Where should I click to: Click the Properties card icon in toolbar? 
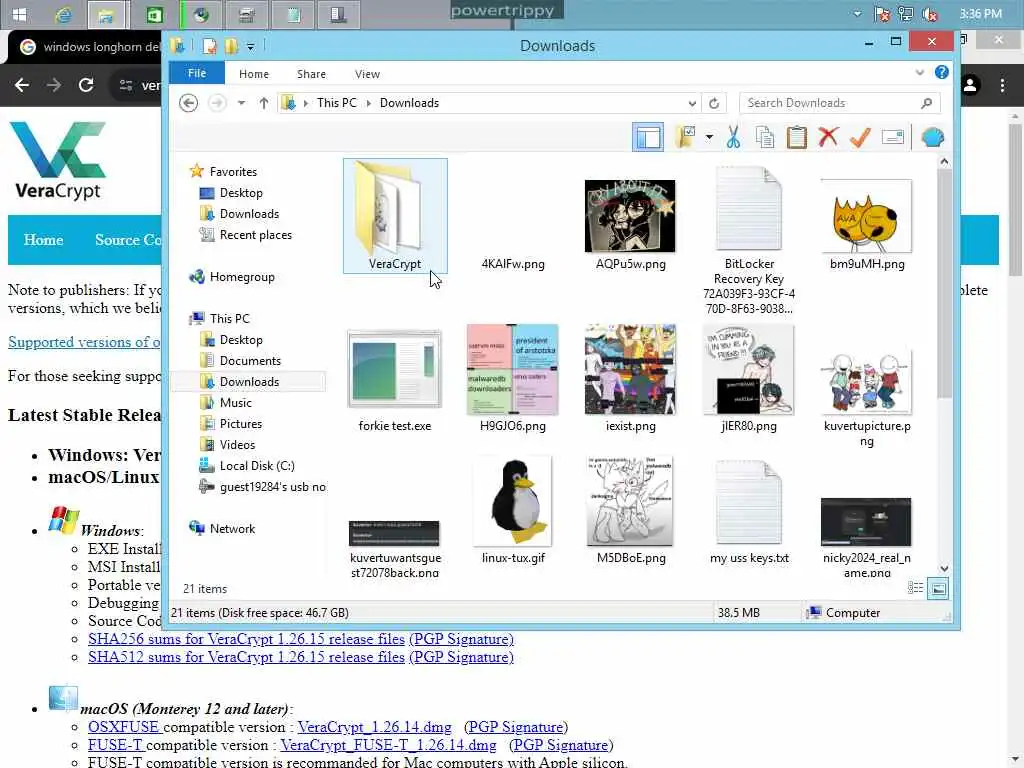[x=893, y=137]
